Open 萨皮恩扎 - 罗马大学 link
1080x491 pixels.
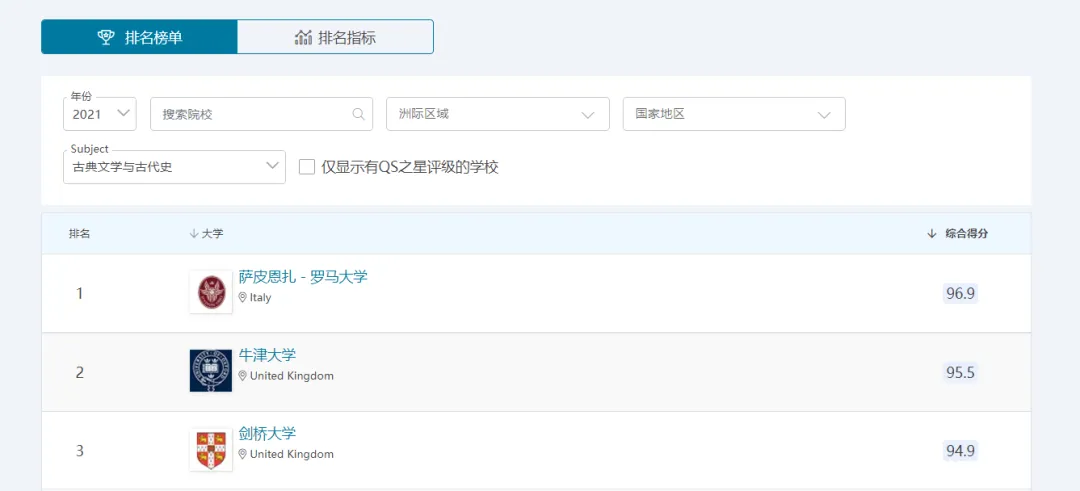pyautogui.click(x=303, y=277)
